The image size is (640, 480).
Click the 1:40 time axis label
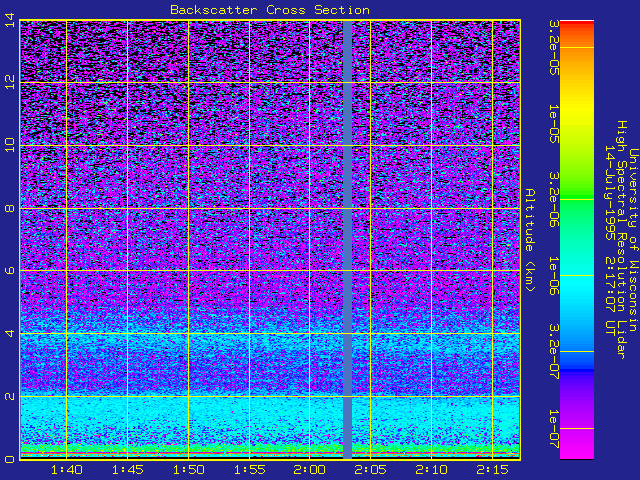(67, 470)
